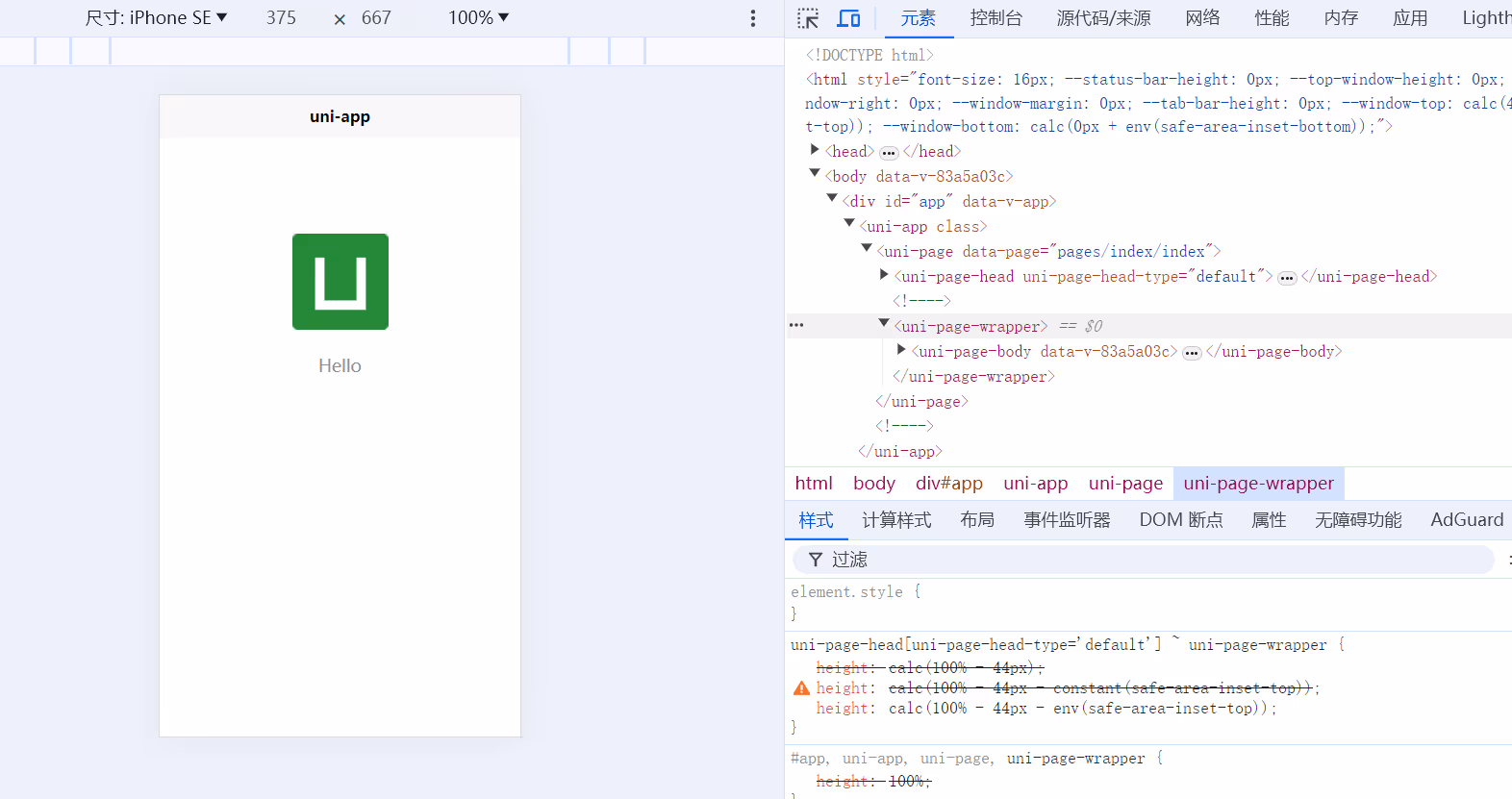1512x799 pixels.
Task: Expand the uni-page-head ellipsis badge
Action: coord(1287,278)
